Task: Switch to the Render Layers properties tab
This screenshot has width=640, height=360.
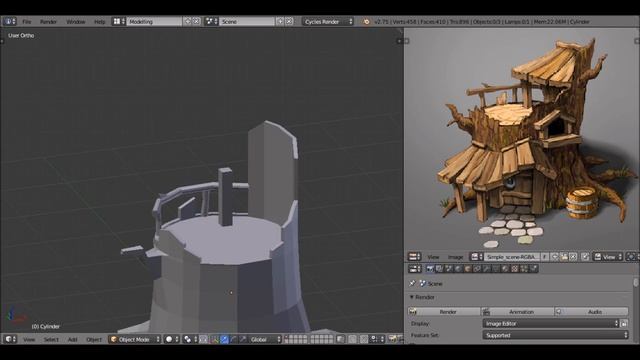Action: pyautogui.click(x=439, y=269)
